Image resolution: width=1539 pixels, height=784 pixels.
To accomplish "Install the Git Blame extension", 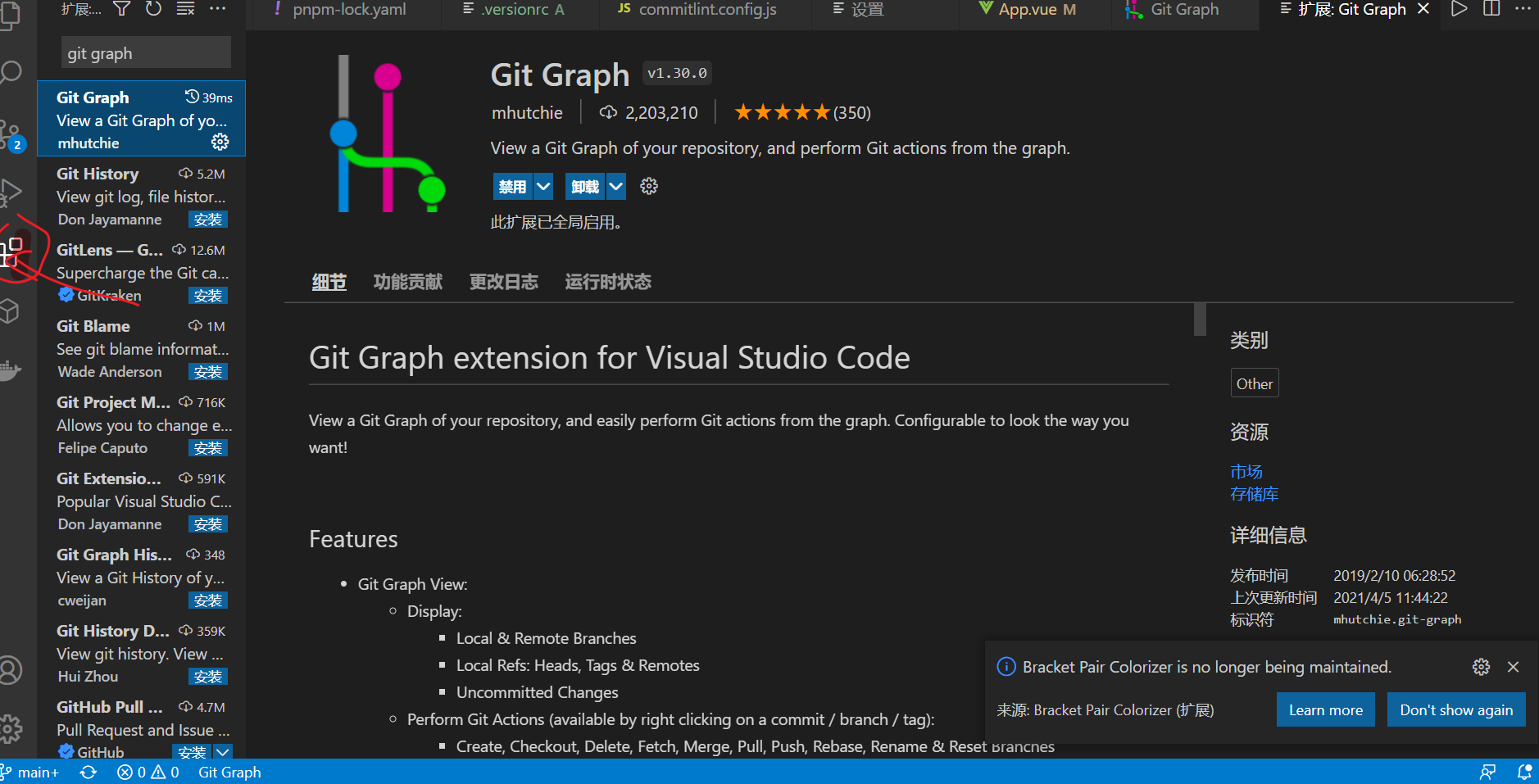I will [208, 372].
